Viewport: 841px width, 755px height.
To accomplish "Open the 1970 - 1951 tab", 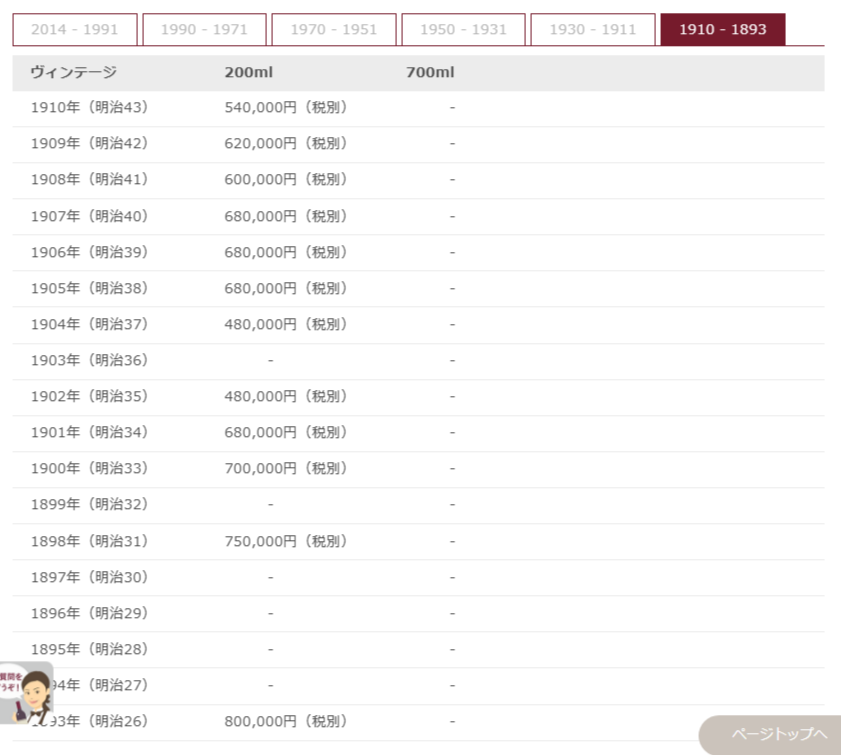I will click(334, 30).
